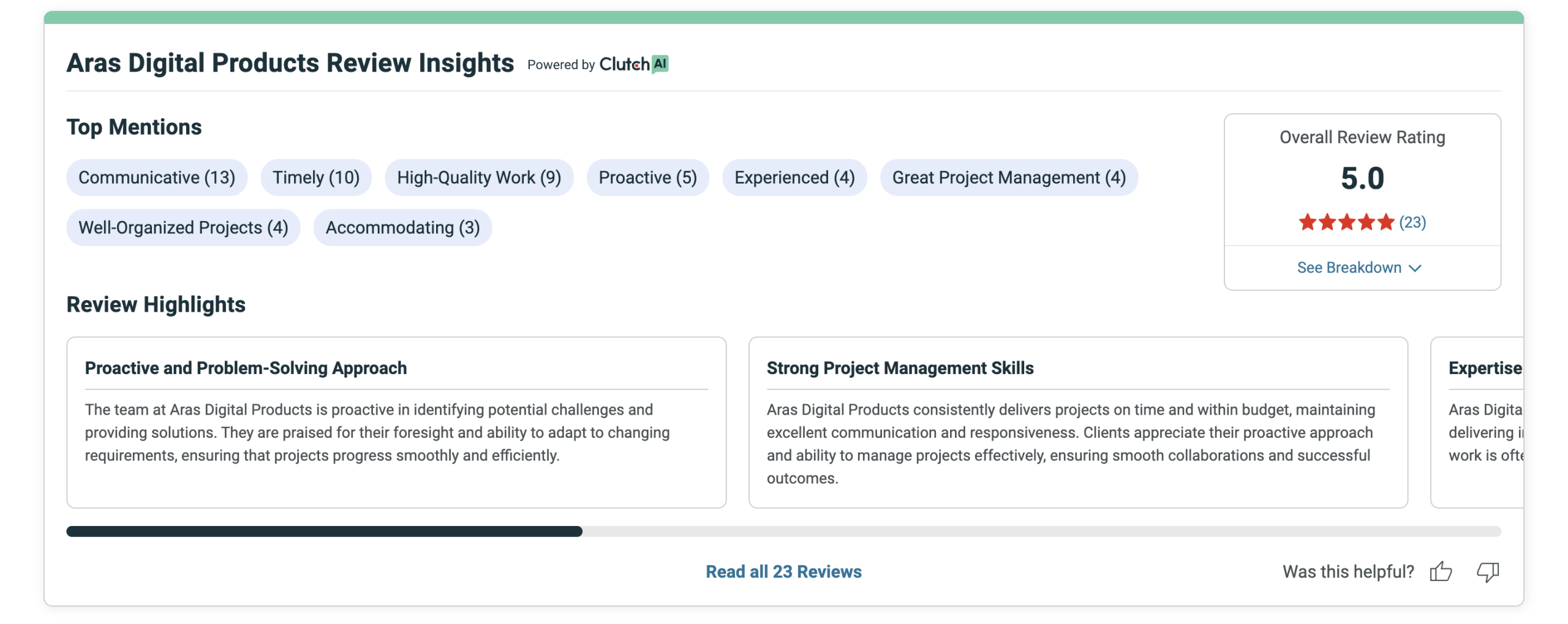Filter by High-Quality Work (9) tag

[478, 178]
